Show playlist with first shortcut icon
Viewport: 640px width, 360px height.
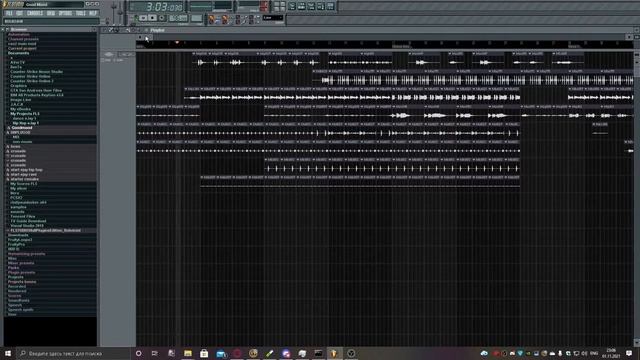click(292, 6)
